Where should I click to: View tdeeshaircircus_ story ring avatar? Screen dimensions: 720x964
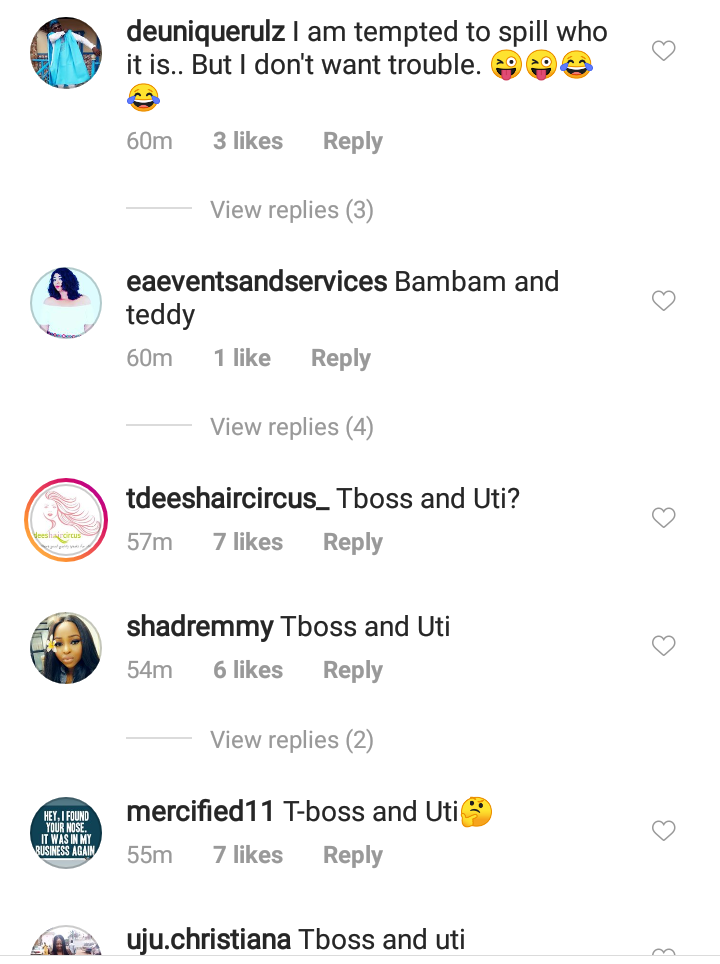tap(66, 516)
